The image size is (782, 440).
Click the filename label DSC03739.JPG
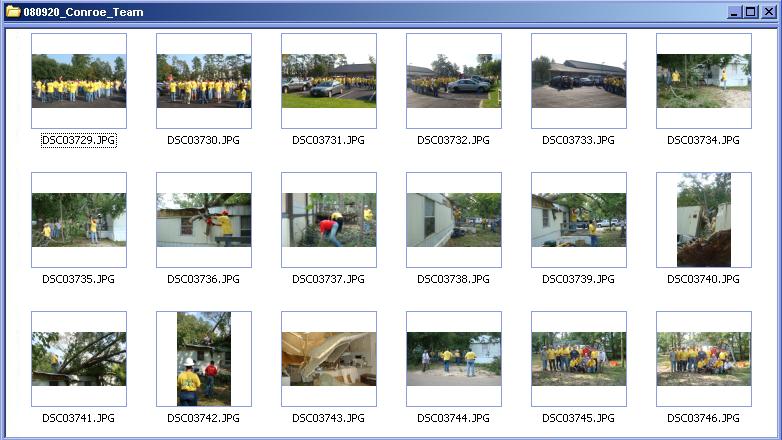click(579, 279)
